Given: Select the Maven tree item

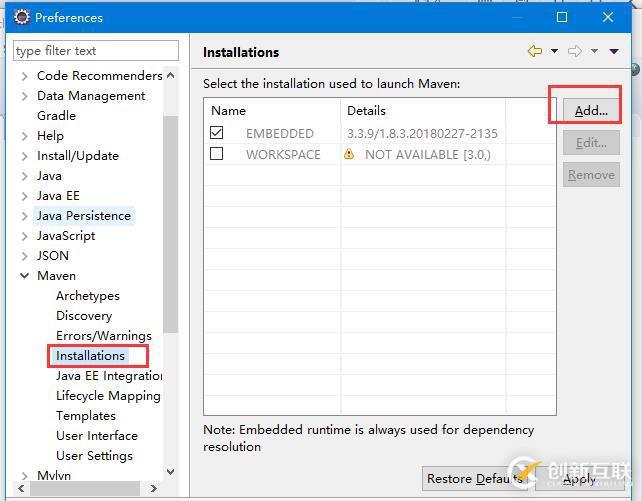Looking at the screenshot, I should (x=57, y=276).
